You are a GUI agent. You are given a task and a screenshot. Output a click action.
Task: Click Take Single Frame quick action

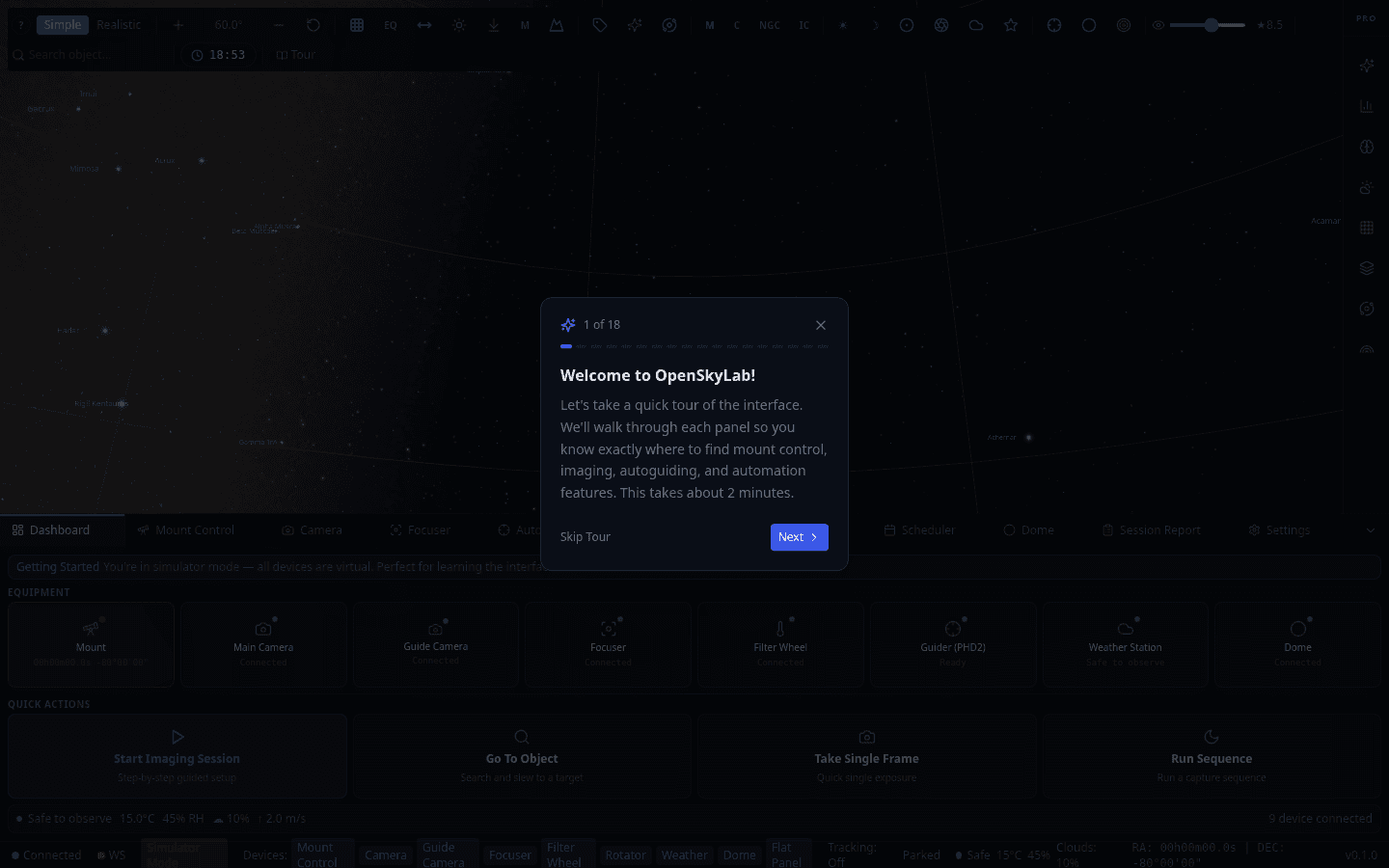click(x=866, y=756)
